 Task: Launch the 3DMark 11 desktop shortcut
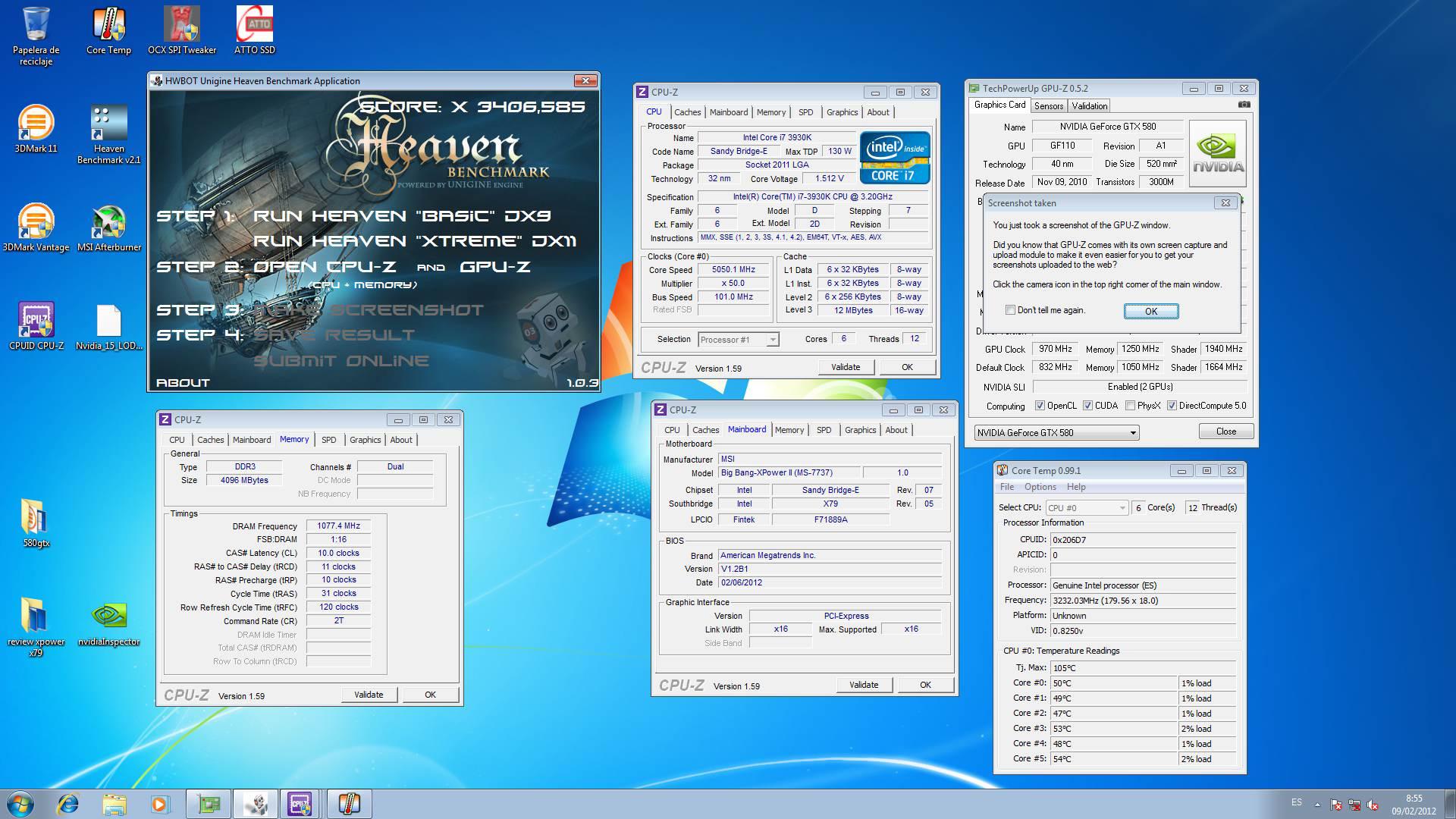pyautogui.click(x=36, y=130)
